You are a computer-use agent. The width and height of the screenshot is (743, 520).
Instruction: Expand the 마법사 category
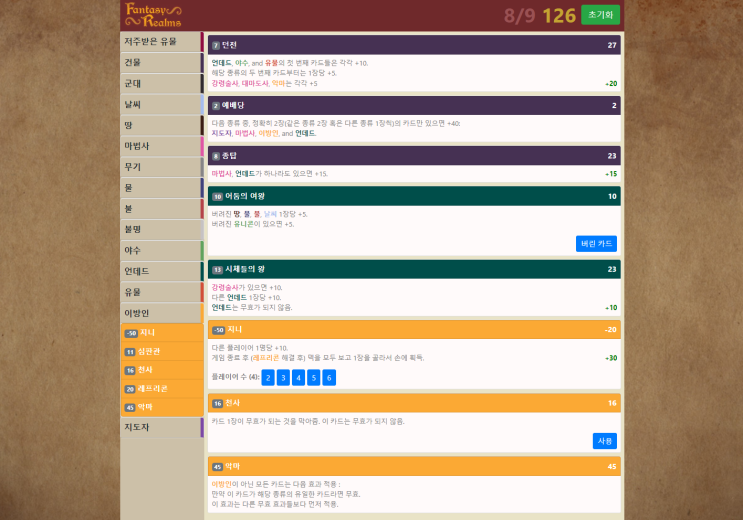pyautogui.click(x=162, y=146)
